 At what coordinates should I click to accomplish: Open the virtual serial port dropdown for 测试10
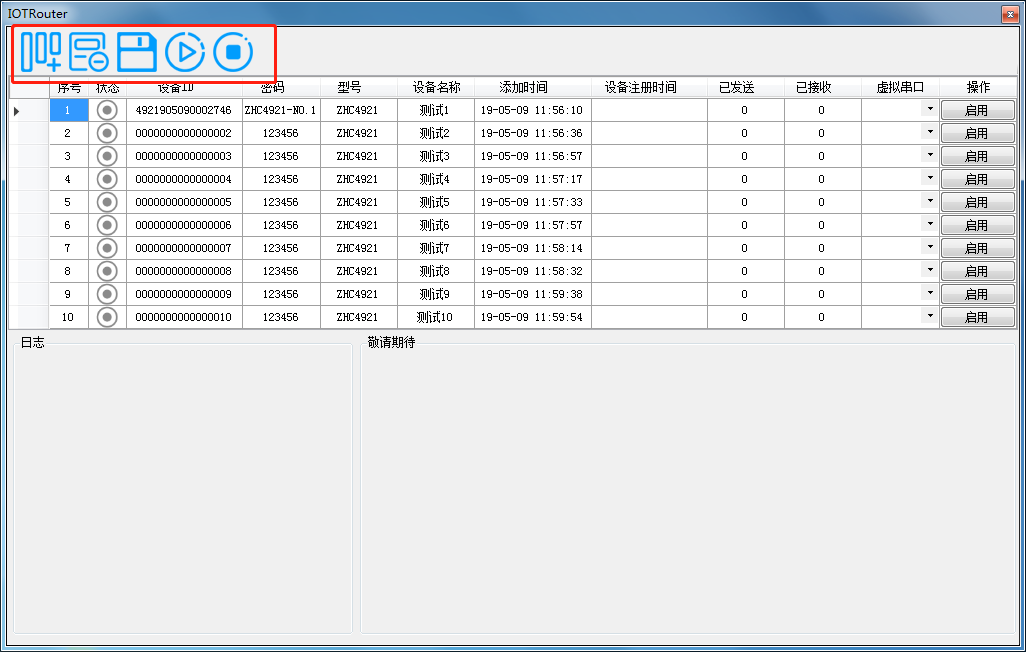930,317
